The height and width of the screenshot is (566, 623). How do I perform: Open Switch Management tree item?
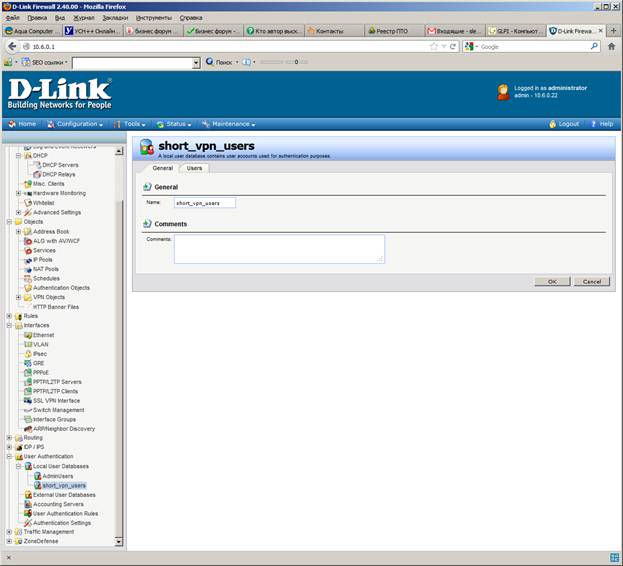coord(58,410)
